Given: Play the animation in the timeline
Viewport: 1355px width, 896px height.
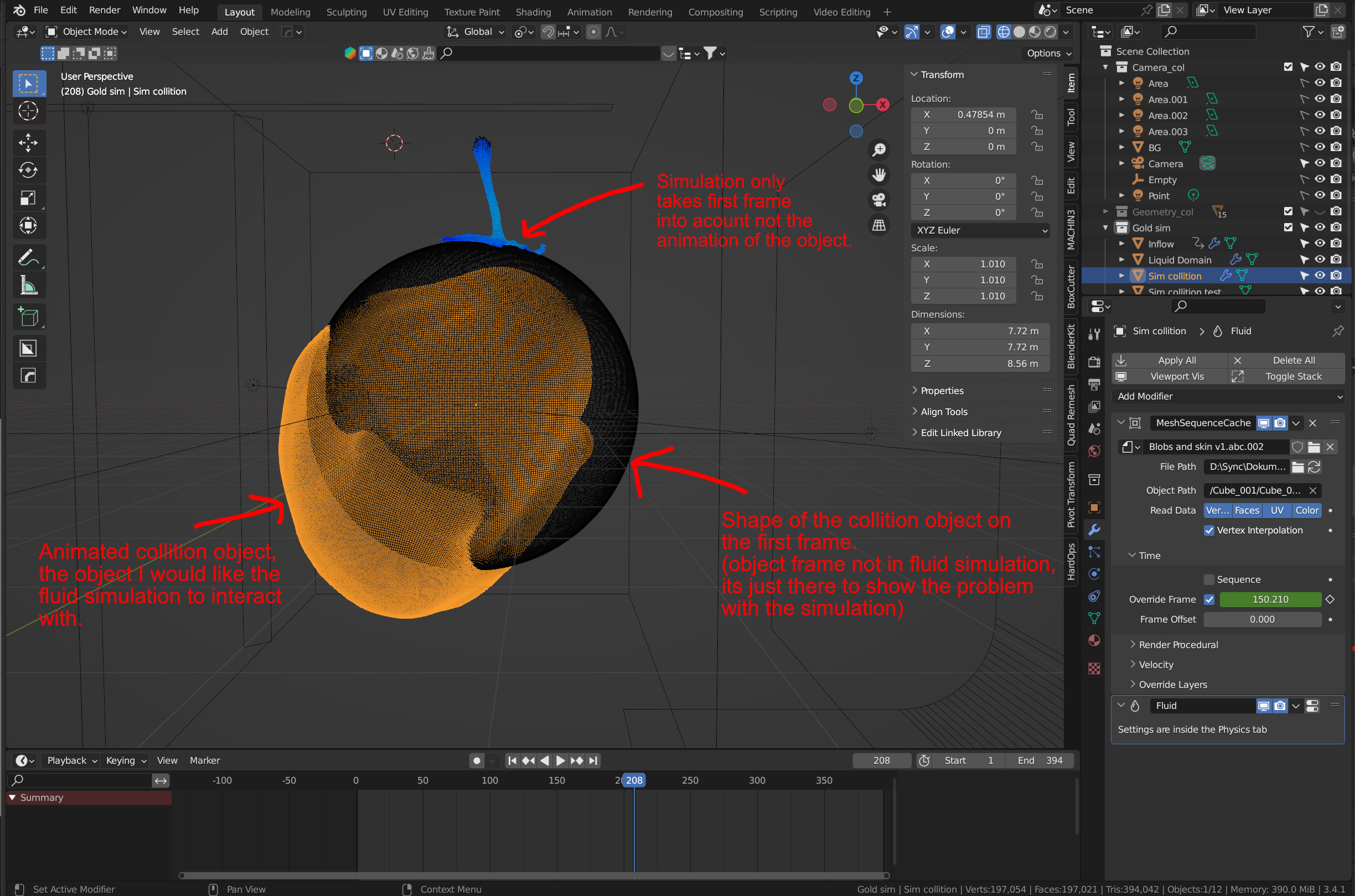Looking at the screenshot, I should tap(560, 760).
